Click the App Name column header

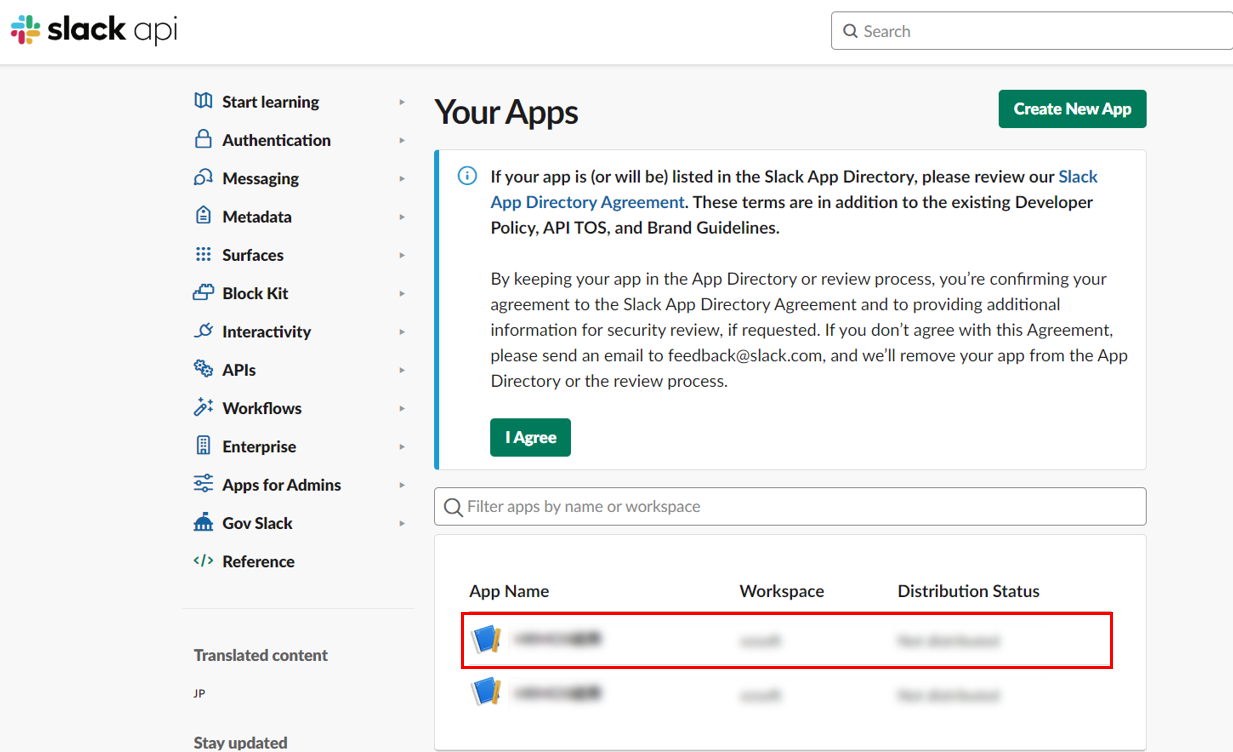tap(509, 591)
